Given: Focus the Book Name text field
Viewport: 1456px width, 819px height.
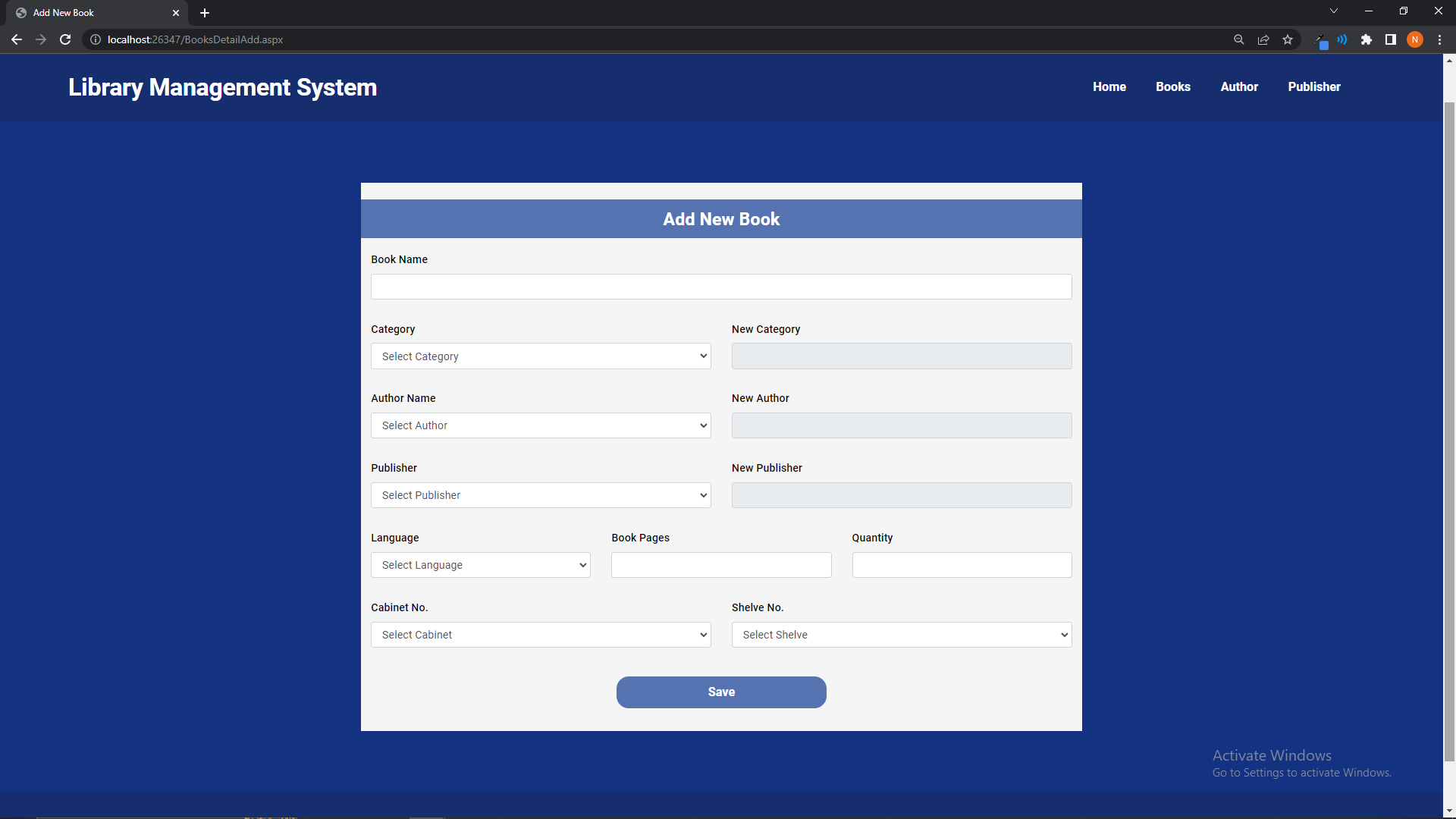Looking at the screenshot, I should pyautogui.click(x=721, y=287).
